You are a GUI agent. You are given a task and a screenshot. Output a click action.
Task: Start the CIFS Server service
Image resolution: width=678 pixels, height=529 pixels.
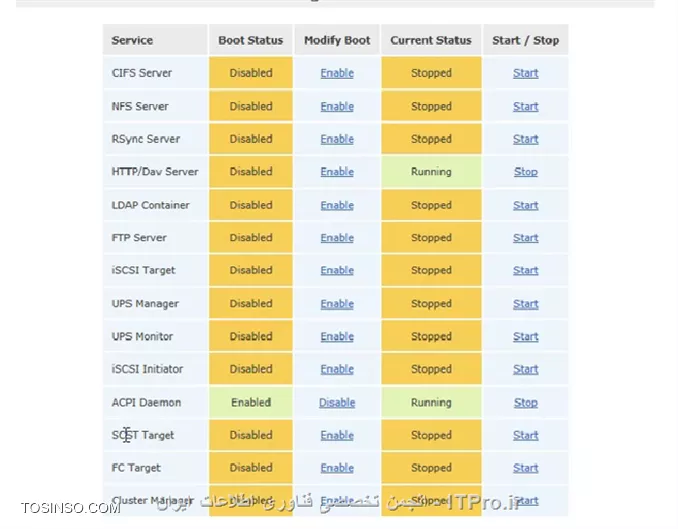[525, 73]
